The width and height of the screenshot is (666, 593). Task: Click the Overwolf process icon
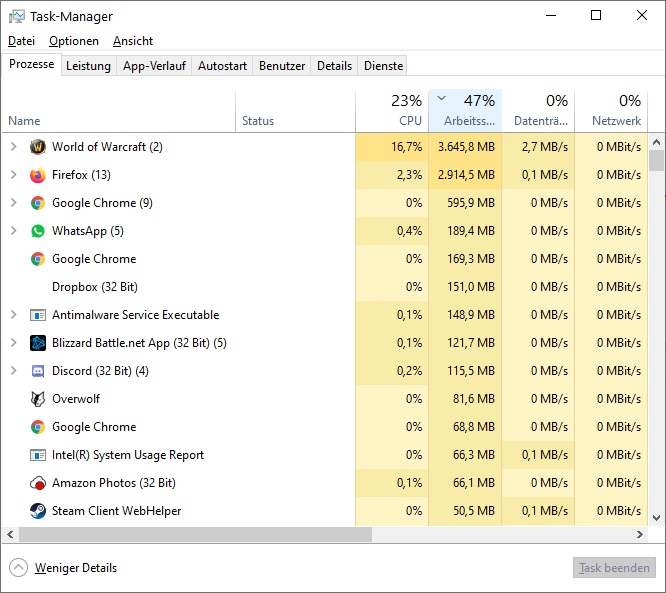click(38, 399)
